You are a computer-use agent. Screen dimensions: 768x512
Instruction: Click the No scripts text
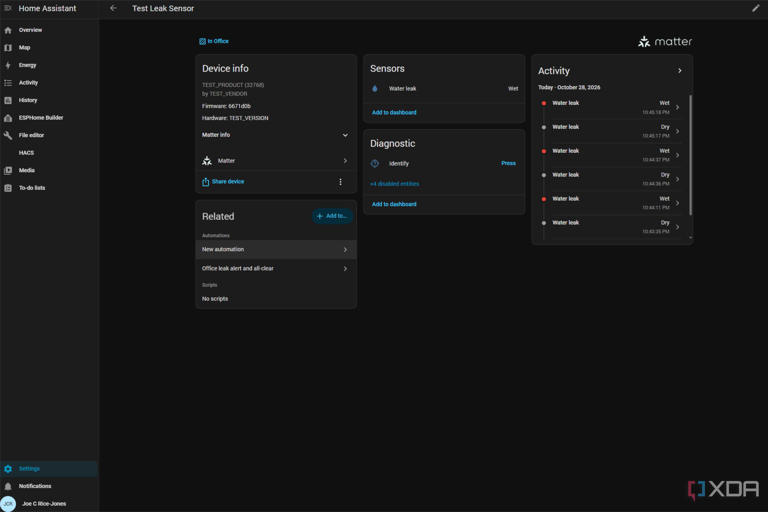click(x=215, y=299)
